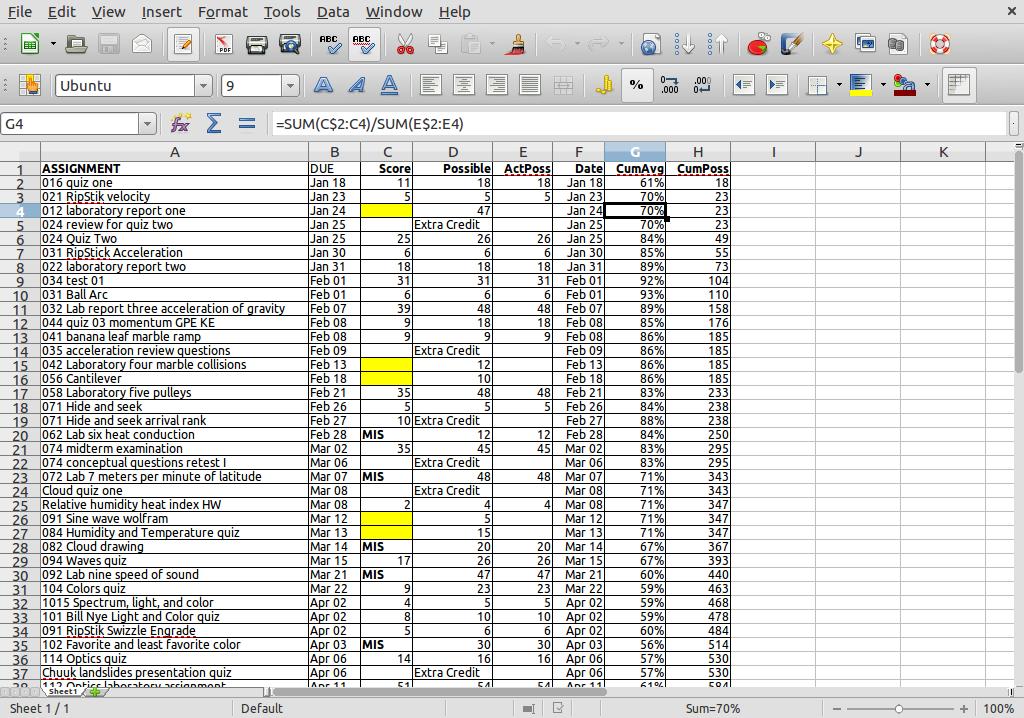Open the font size dropdown
The image size is (1024, 718).
(x=290, y=85)
